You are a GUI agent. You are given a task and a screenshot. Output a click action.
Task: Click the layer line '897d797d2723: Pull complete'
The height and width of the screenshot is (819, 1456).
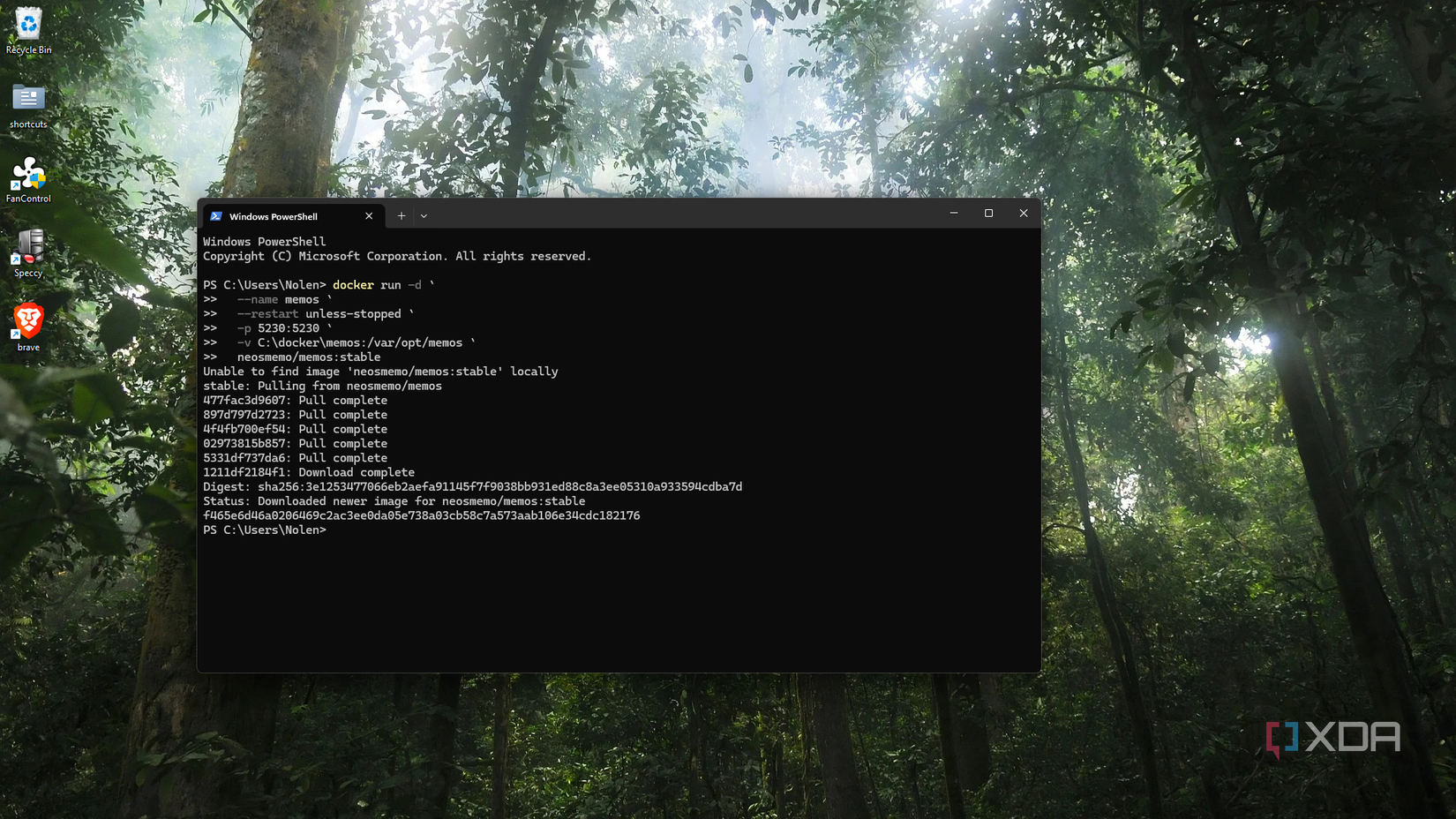point(295,415)
